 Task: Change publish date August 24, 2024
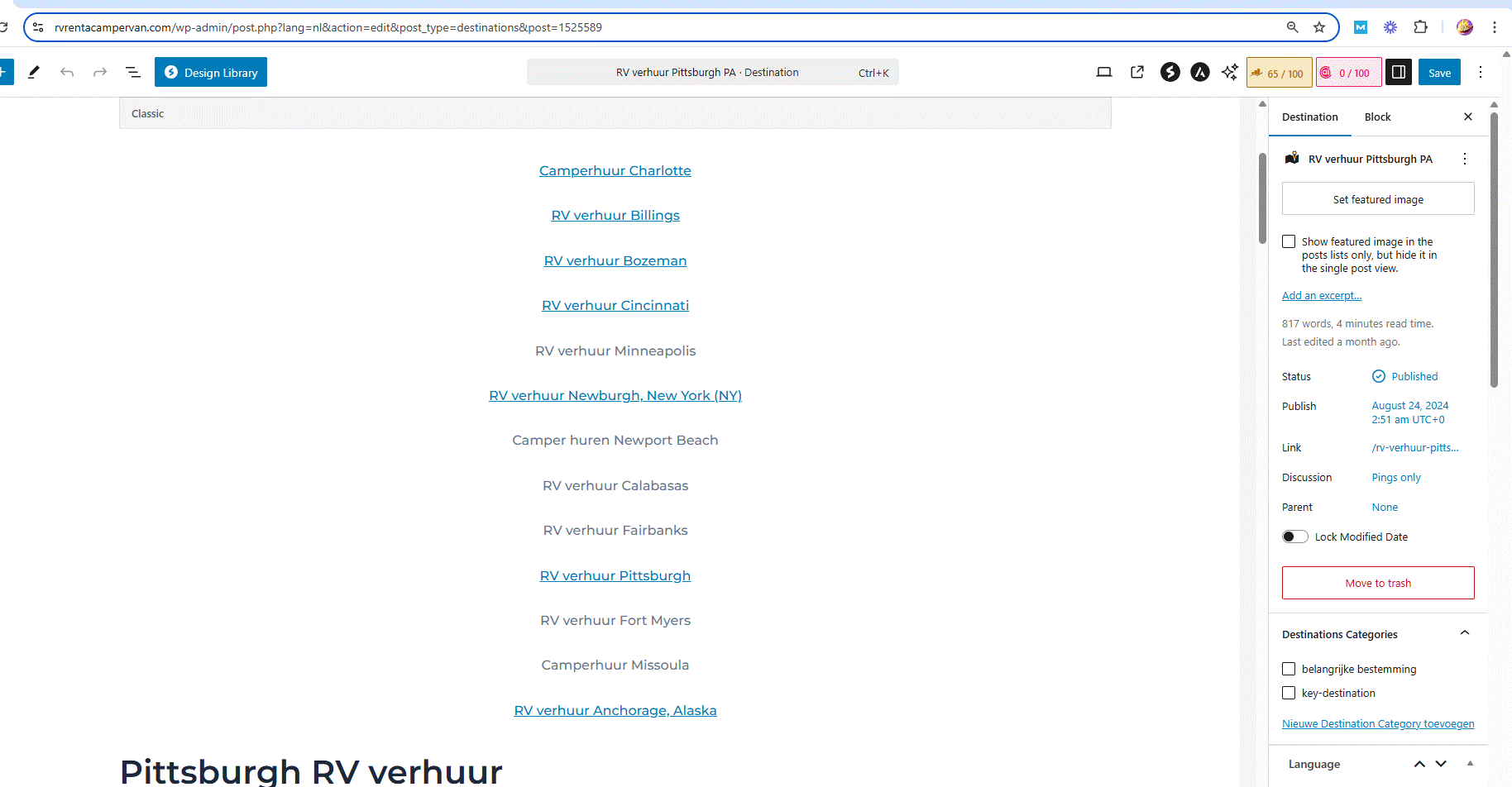click(x=1410, y=413)
